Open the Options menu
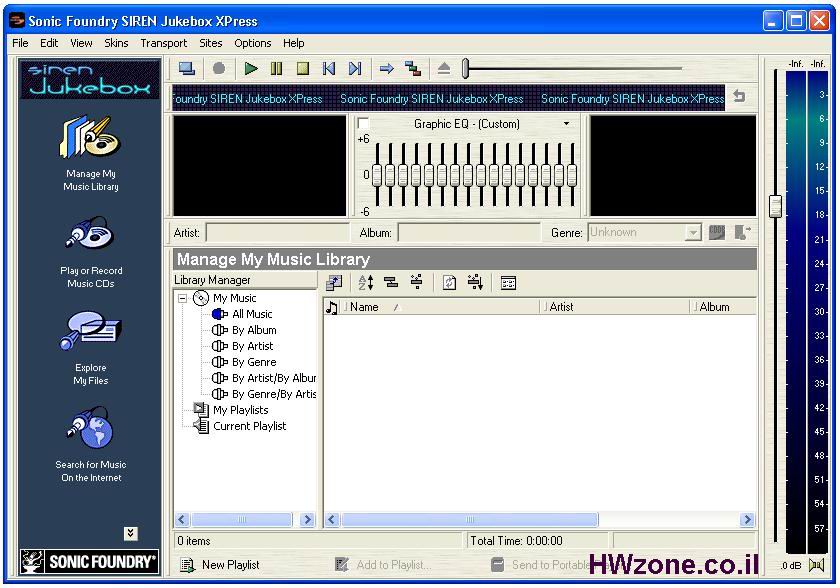Viewport: 840px width, 588px height. pyautogui.click(x=253, y=43)
